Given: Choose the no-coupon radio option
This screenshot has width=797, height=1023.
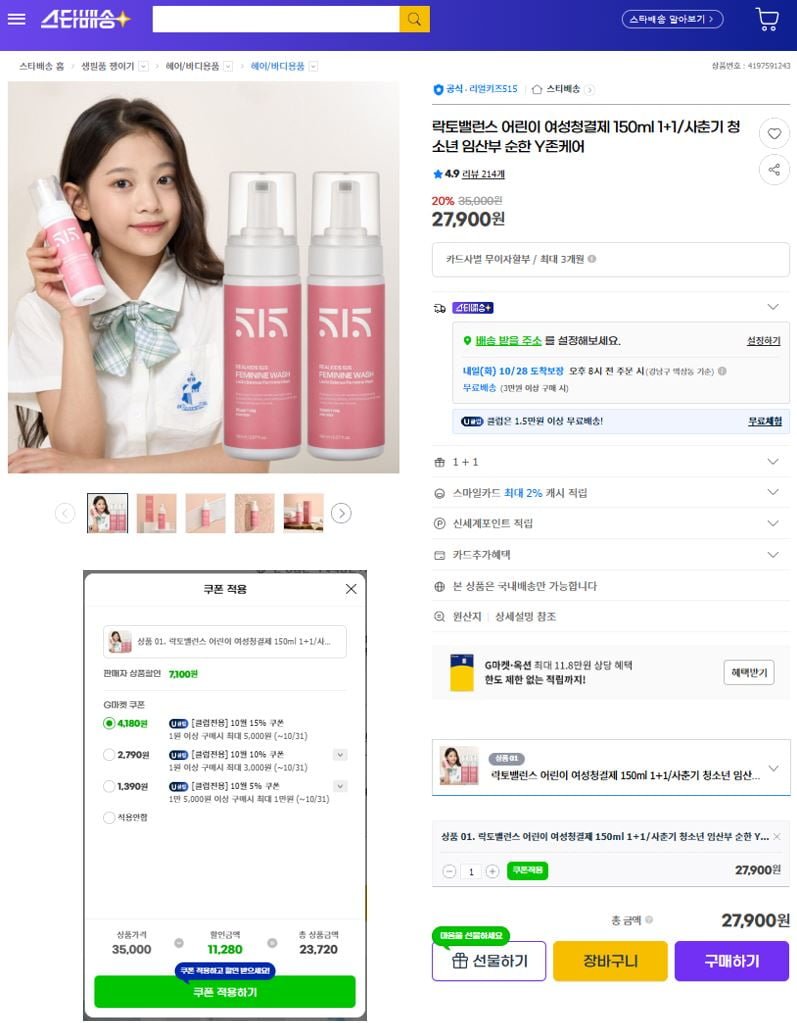Looking at the screenshot, I should click(x=110, y=817).
